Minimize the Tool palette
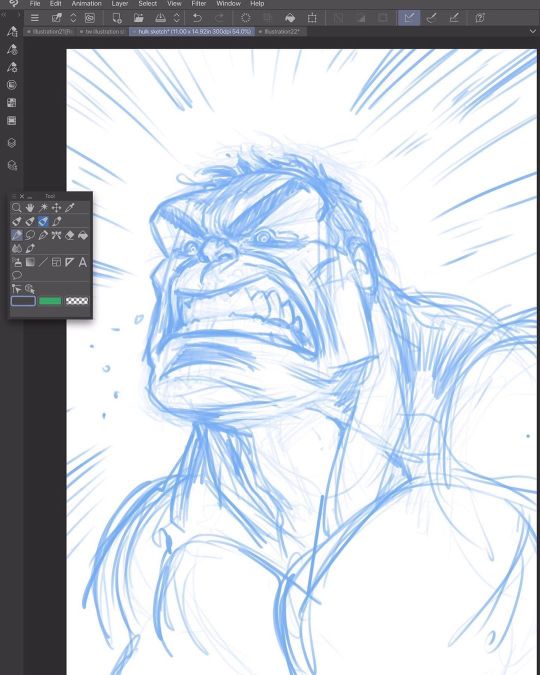 pos(30,197)
